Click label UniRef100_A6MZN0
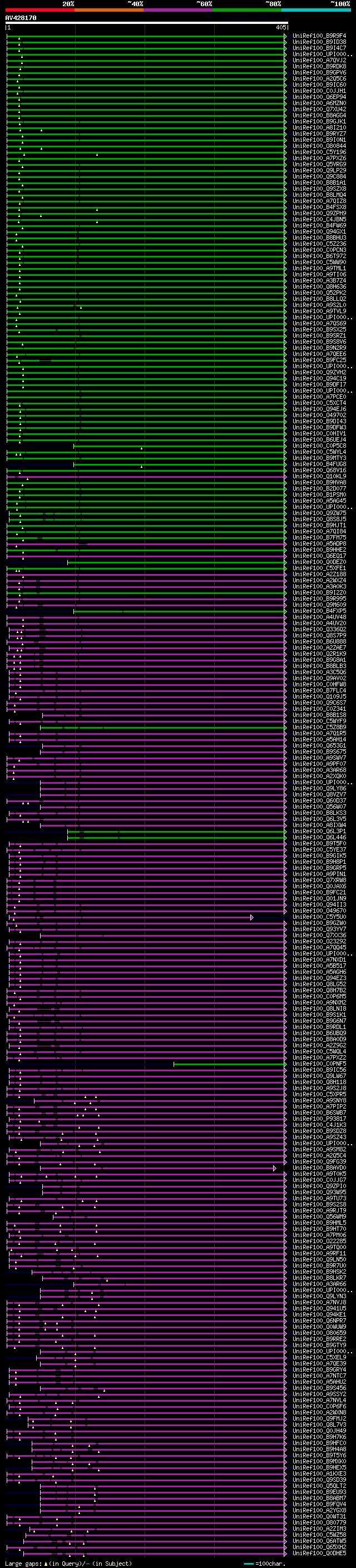Viewport: 356px width, 1568px height. (x=319, y=103)
